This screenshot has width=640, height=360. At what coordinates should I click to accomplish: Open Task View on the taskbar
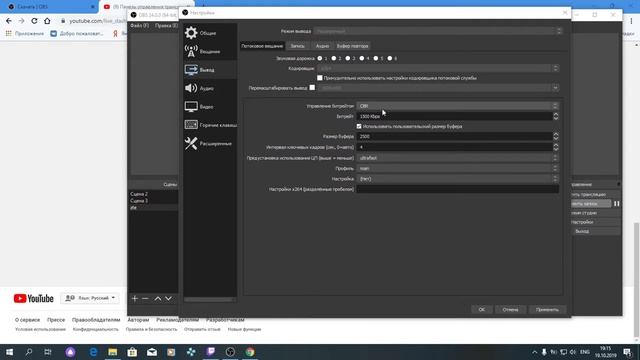[48, 352]
